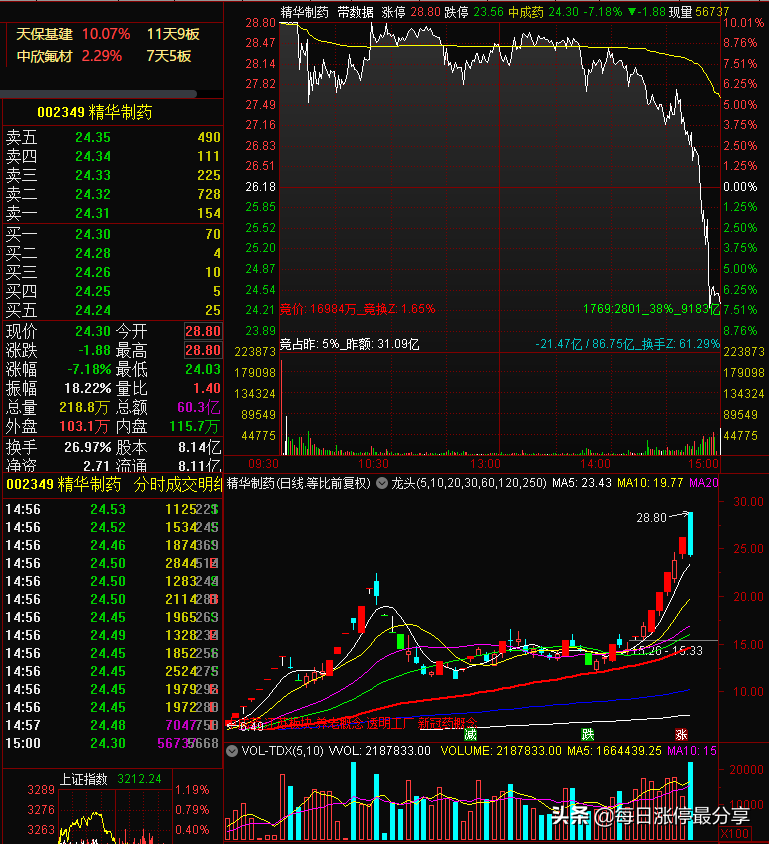Click the 10:30 time axis label

(x=373, y=463)
